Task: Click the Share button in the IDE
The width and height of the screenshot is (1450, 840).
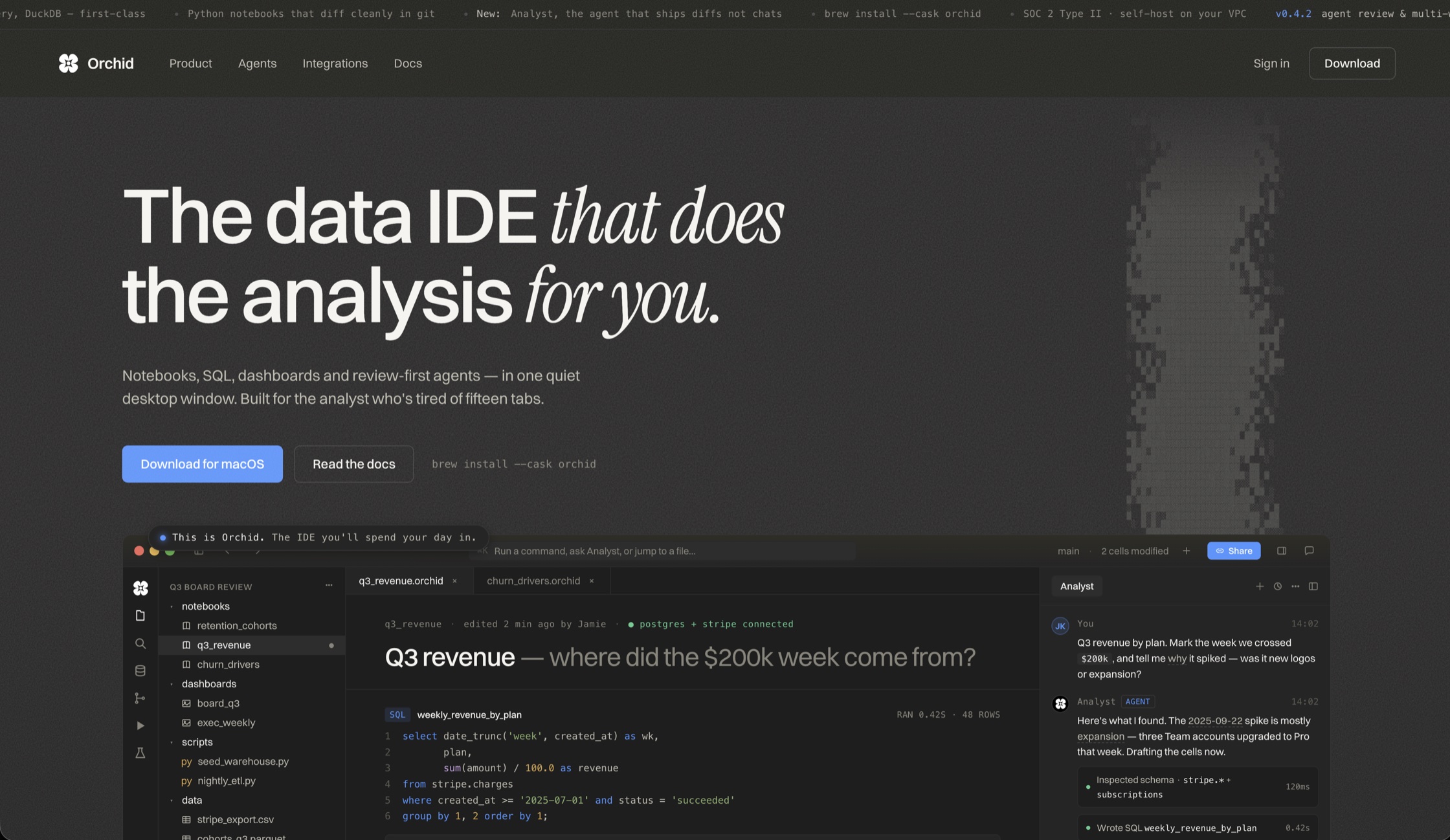Action: coord(1234,551)
